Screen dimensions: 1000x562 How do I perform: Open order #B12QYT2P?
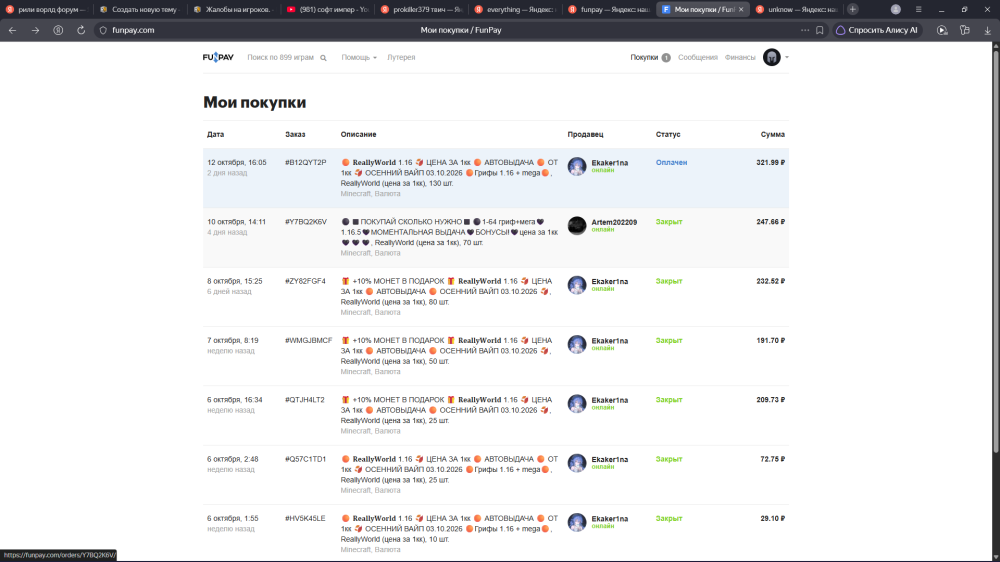point(305,163)
